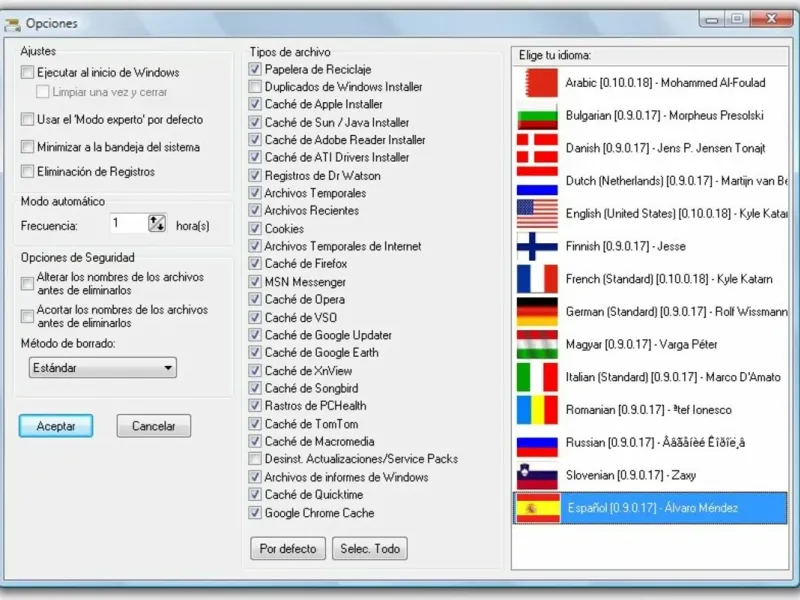This screenshot has width=800, height=600.
Task: Click the Selec. Todo button
Action: [x=370, y=548]
